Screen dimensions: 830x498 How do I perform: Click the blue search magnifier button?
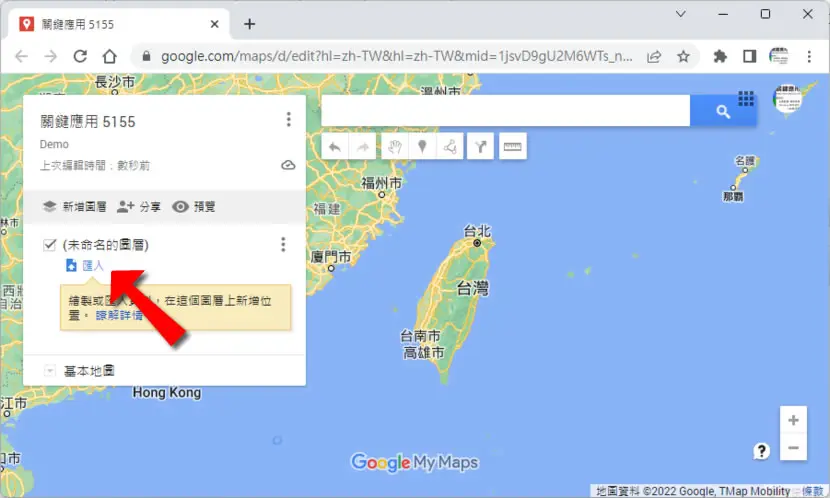tap(723, 111)
